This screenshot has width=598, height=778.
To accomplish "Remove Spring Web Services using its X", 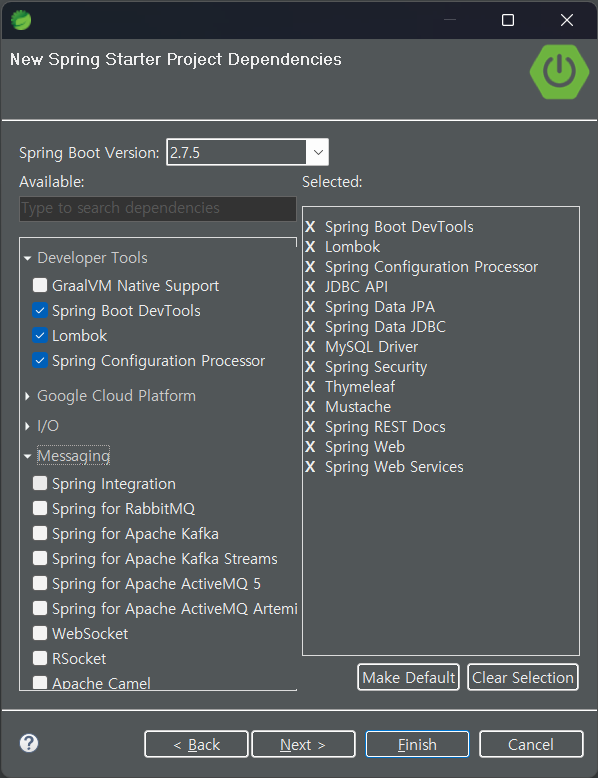I will click(310, 467).
